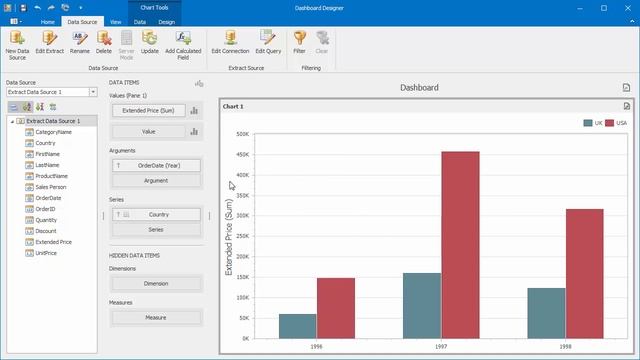The image size is (640, 360).
Task: Click the export icon on Dashboard title
Action: coord(626,87)
